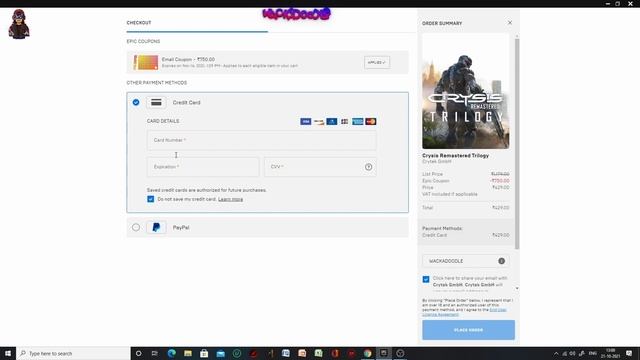Click into the CVV field

pyautogui.click(x=320, y=167)
